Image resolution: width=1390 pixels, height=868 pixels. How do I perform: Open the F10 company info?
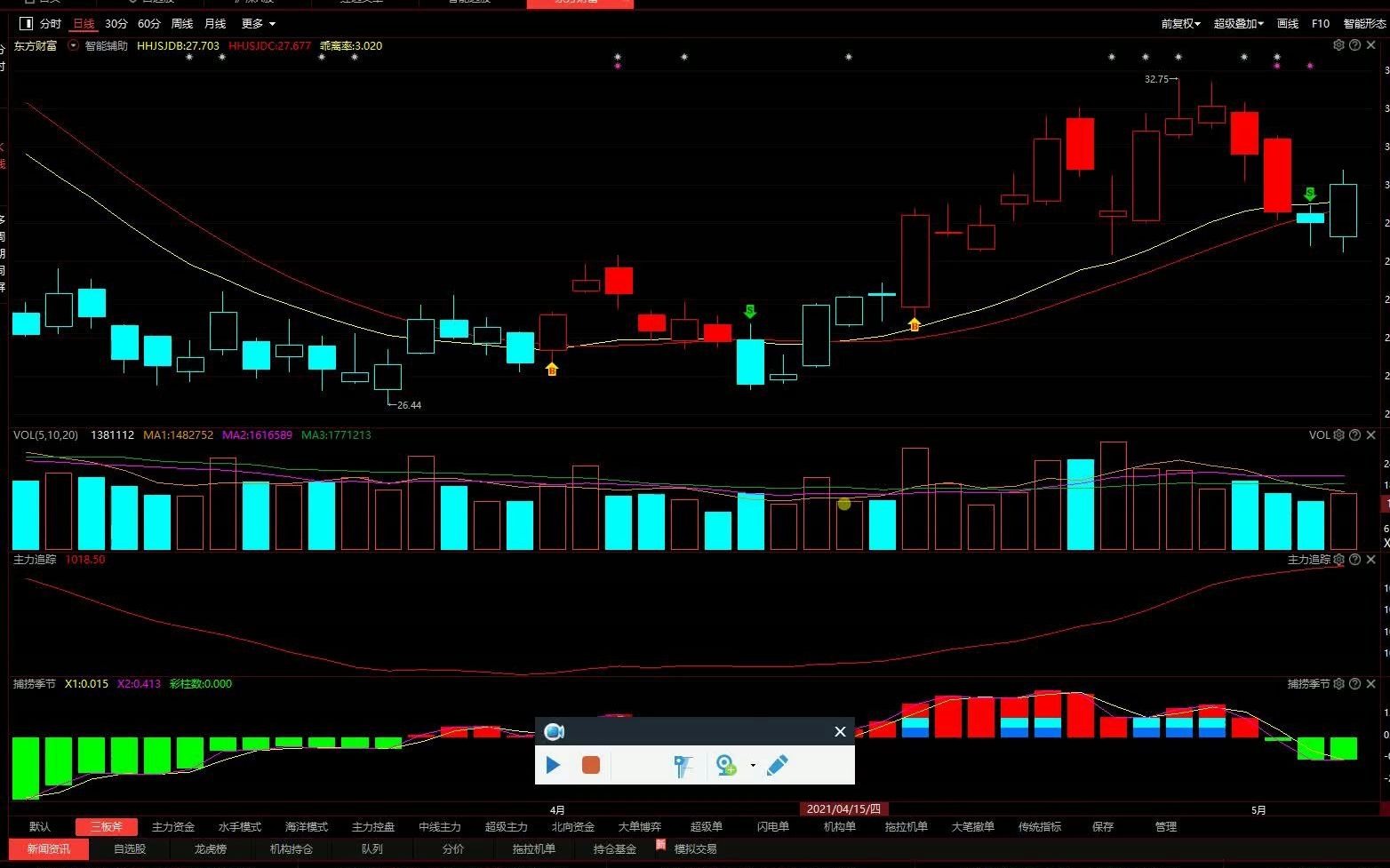click(1321, 24)
